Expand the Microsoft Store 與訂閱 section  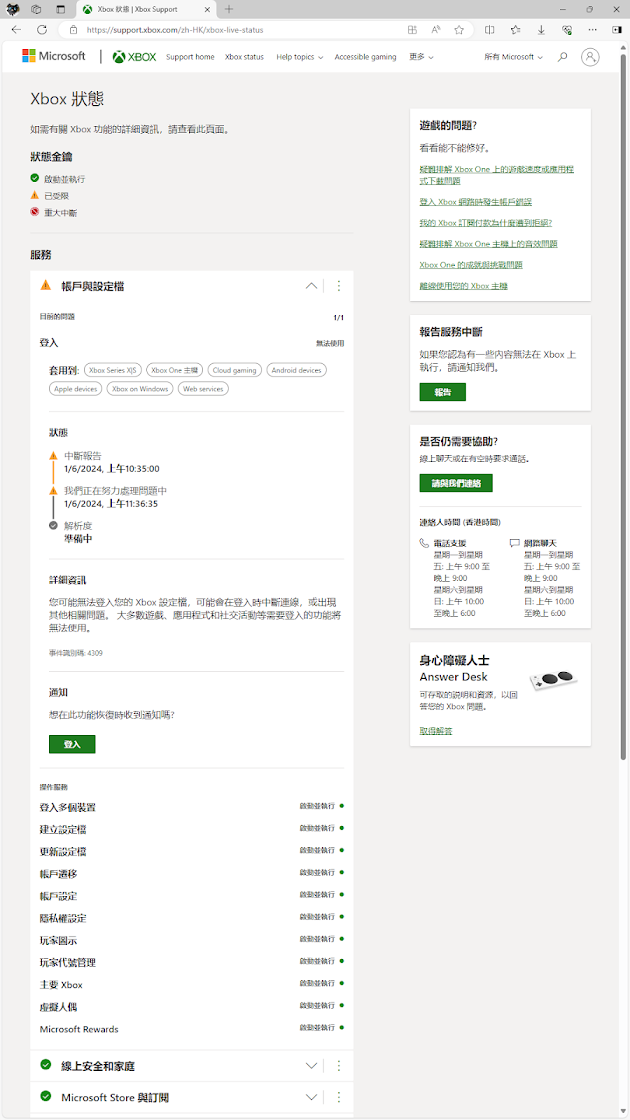click(x=311, y=1096)
